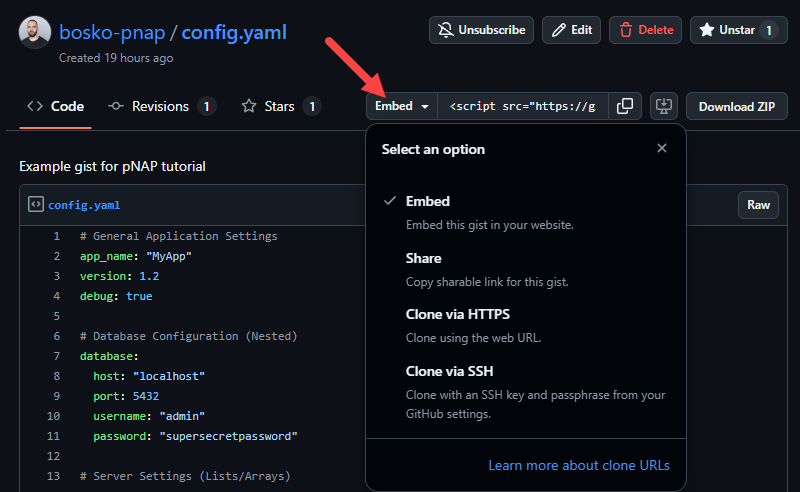The image size is (800, 492).
Task: Click the embed script URL field
Action: 522,106
